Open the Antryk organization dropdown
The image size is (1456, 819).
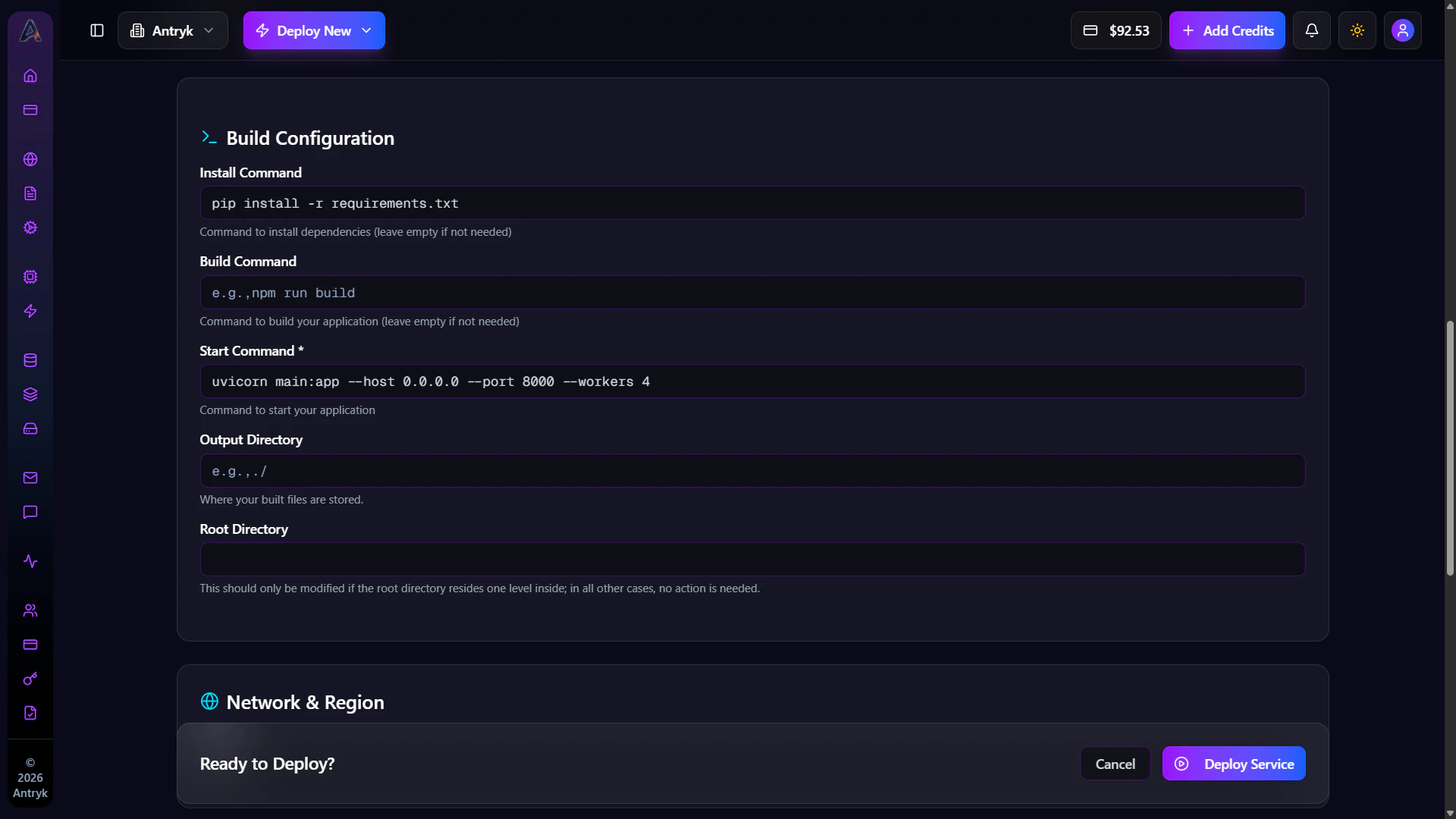(x=173, y=30)
